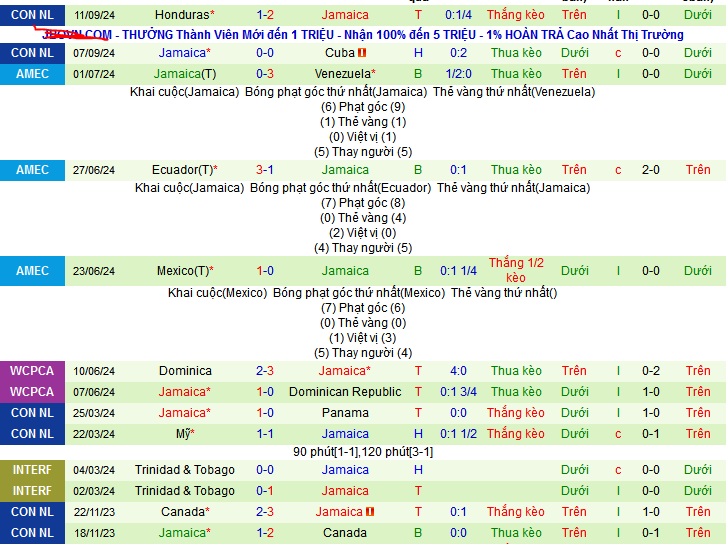
Task: Click the WCPCA badge in the Dominica row
Action: [x=32, y=371]
